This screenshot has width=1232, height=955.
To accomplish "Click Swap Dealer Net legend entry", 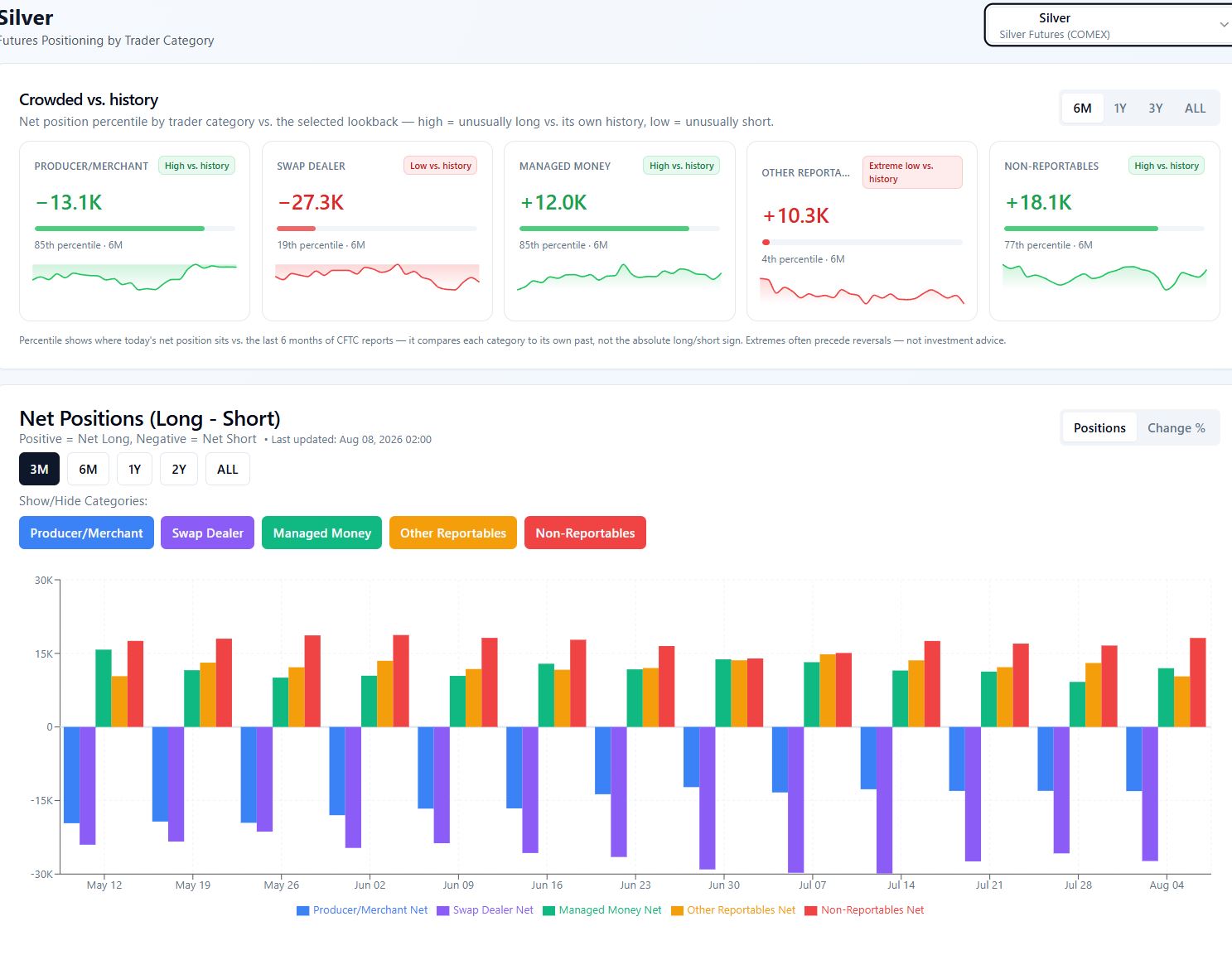I will pyautogui.click(x=485, y=909).
